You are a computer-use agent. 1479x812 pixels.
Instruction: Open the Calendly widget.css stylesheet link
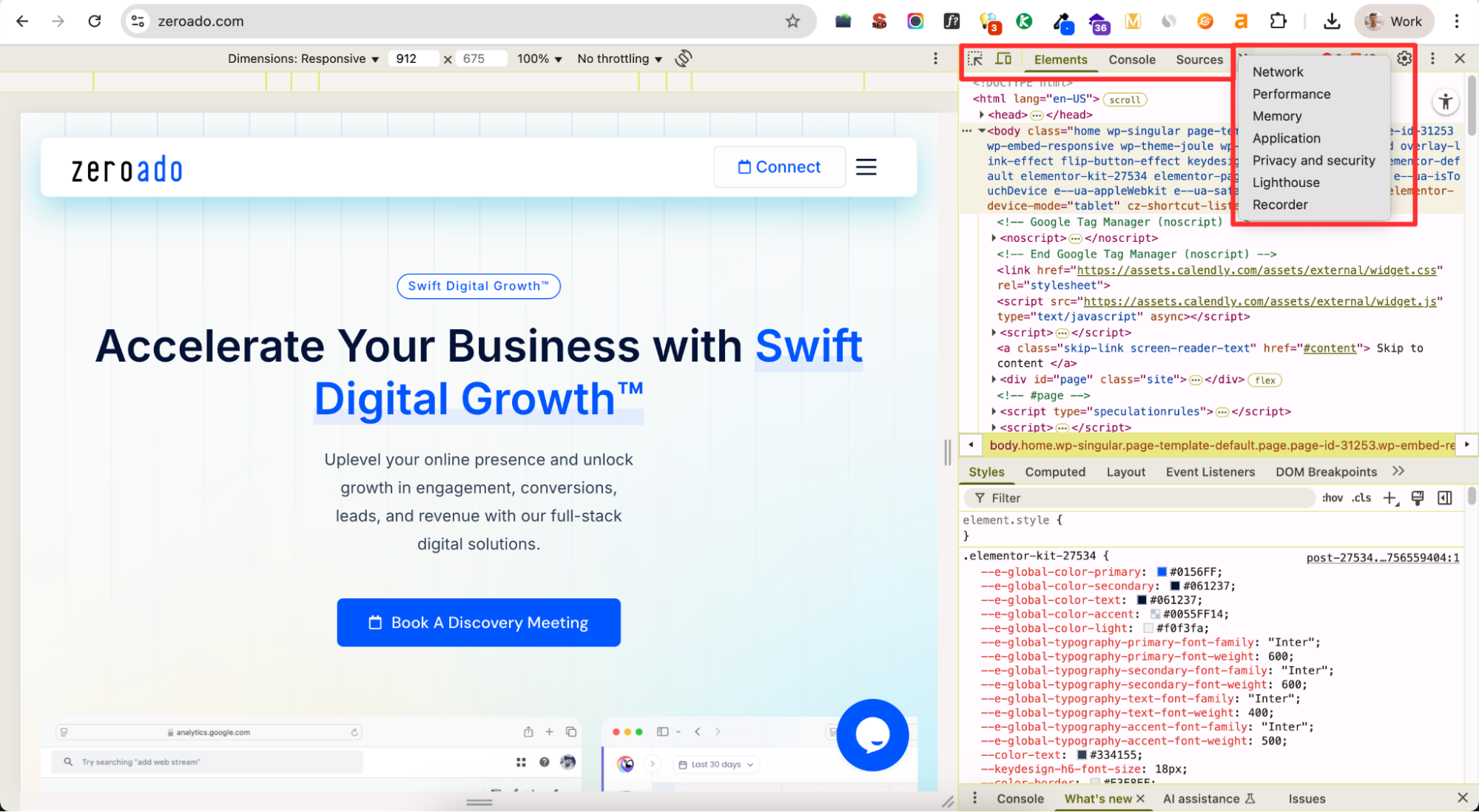(x=1258, y=270)
